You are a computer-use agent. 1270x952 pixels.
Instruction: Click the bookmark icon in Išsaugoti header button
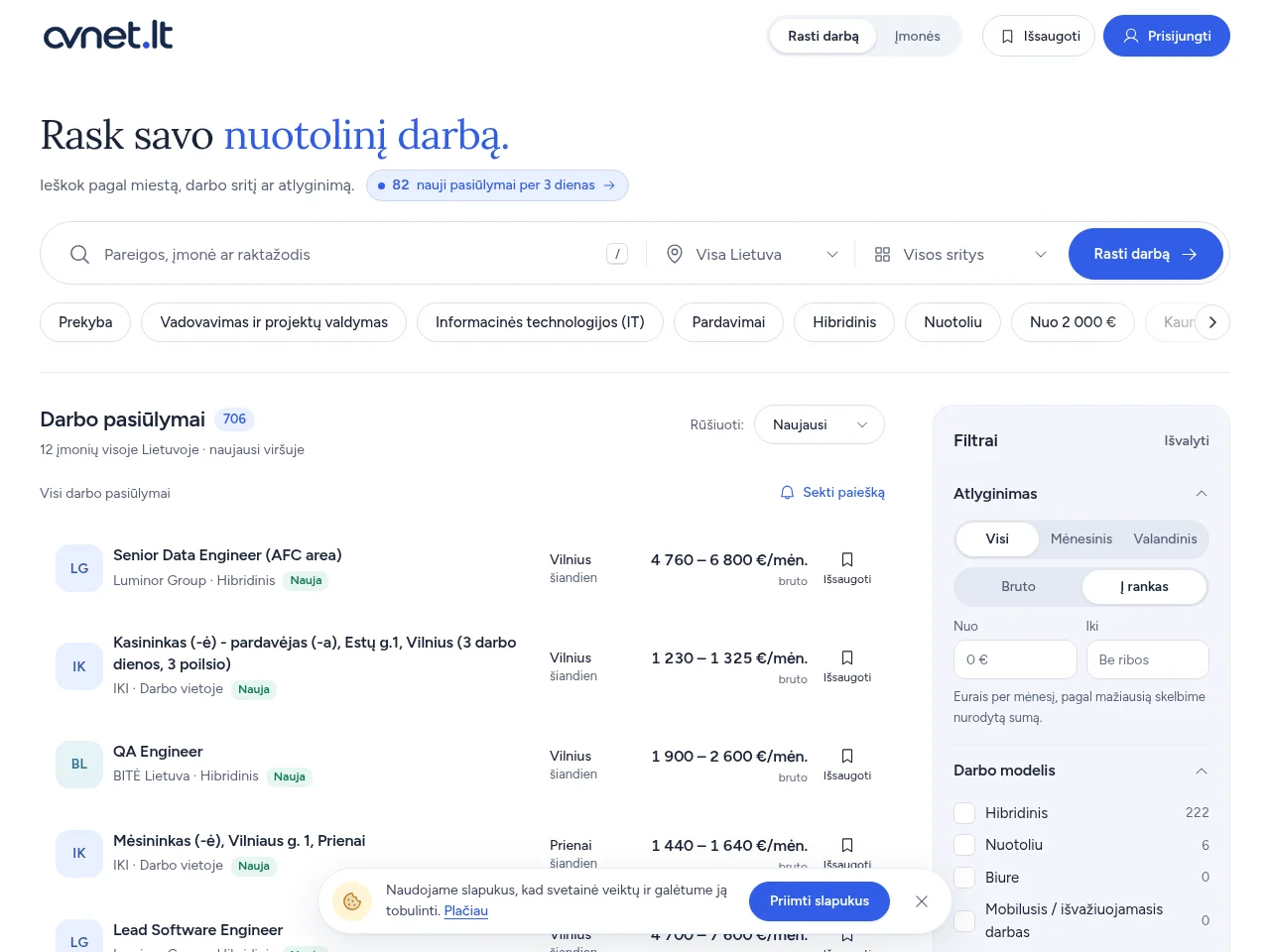click(x=1007, y=36)
